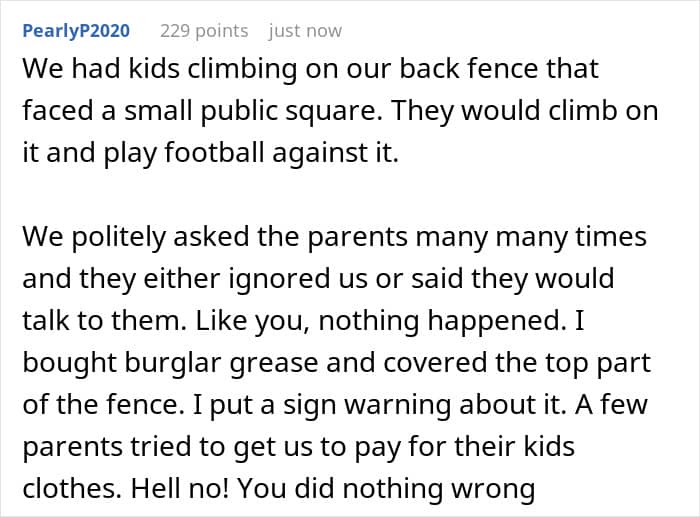Viewport: 700px width, 517px height.
Task: Click the 229 points score
Action: 204,31
